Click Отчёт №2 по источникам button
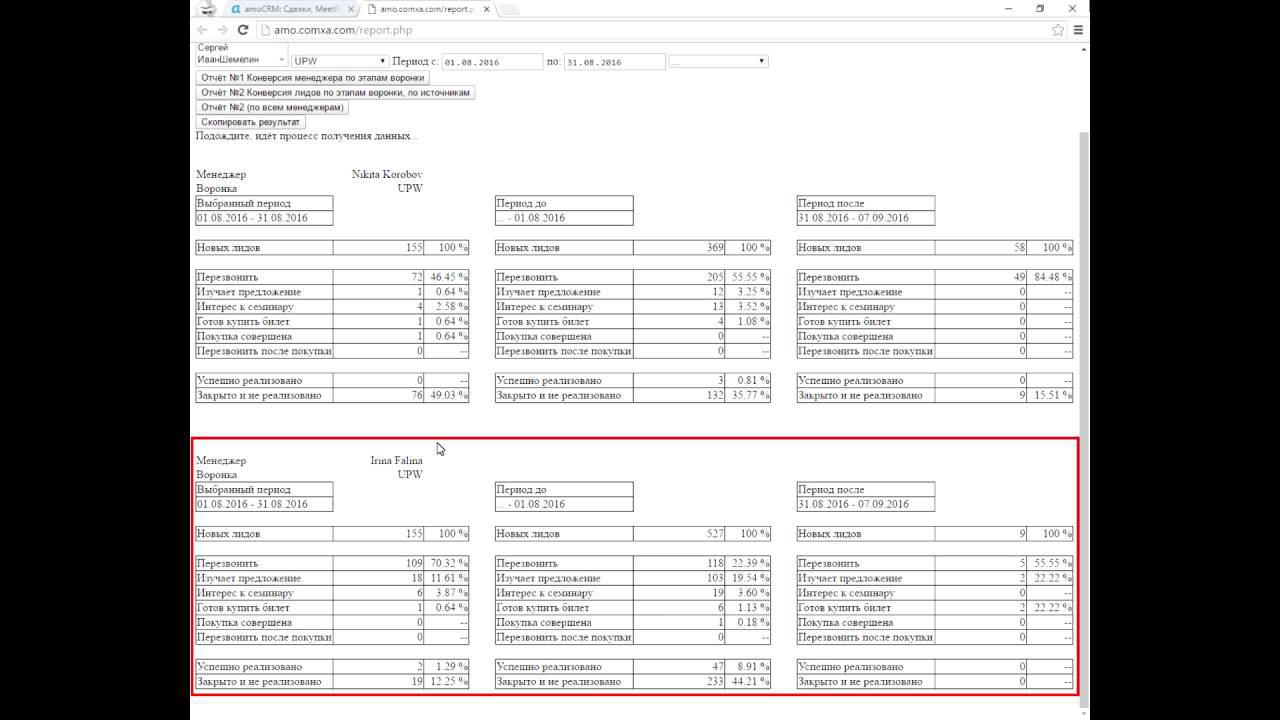 click(x=335, y=92)
